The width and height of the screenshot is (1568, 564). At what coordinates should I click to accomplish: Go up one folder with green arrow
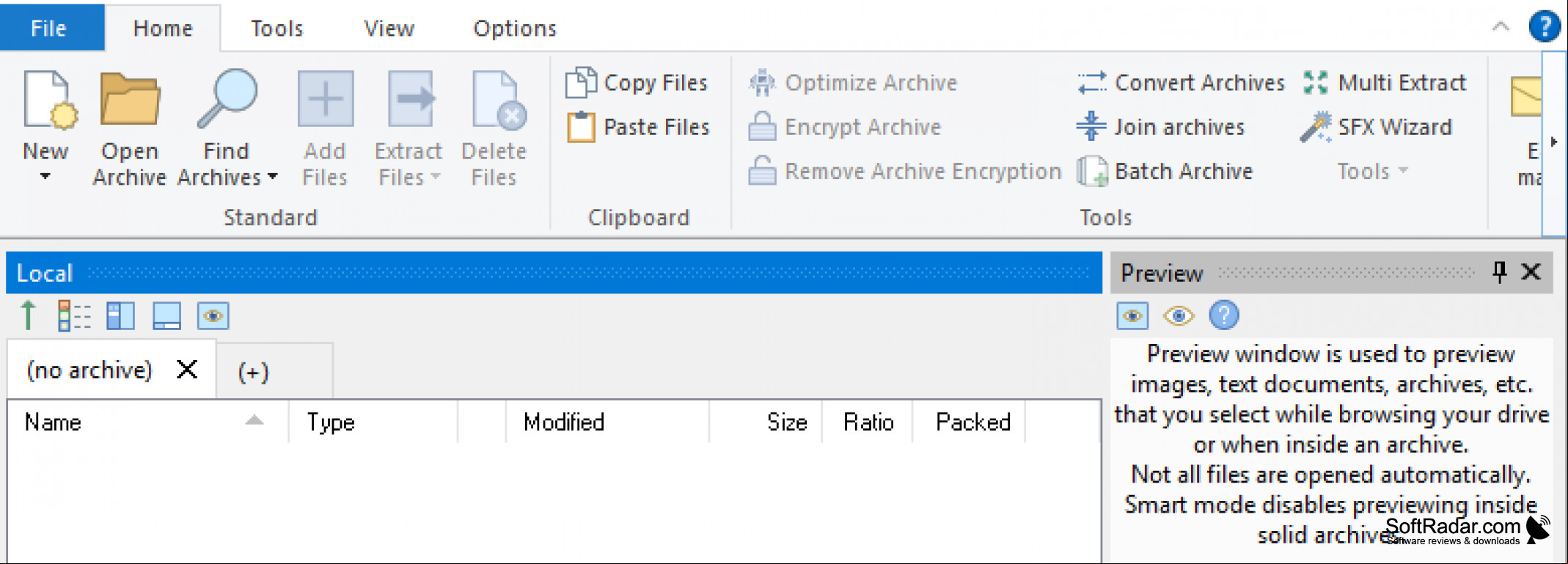tap(28, 315)
